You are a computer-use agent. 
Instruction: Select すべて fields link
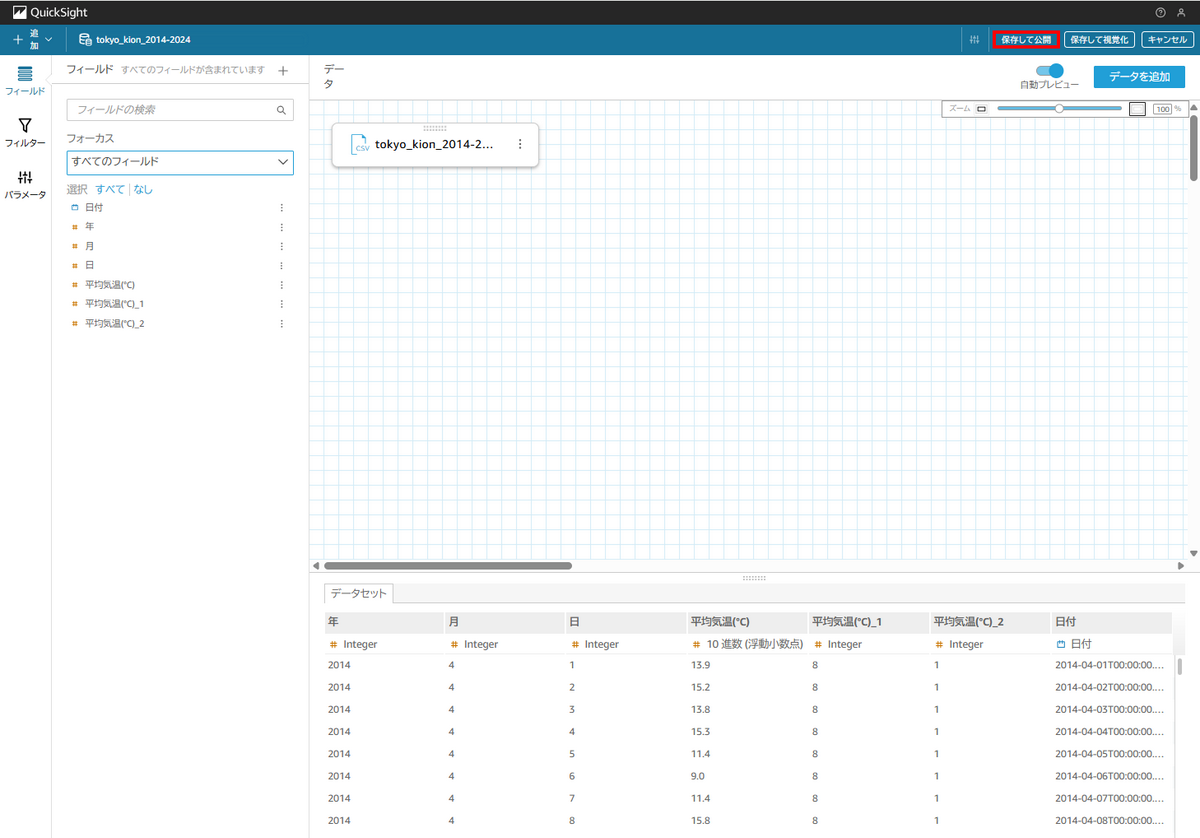point(110,189)
